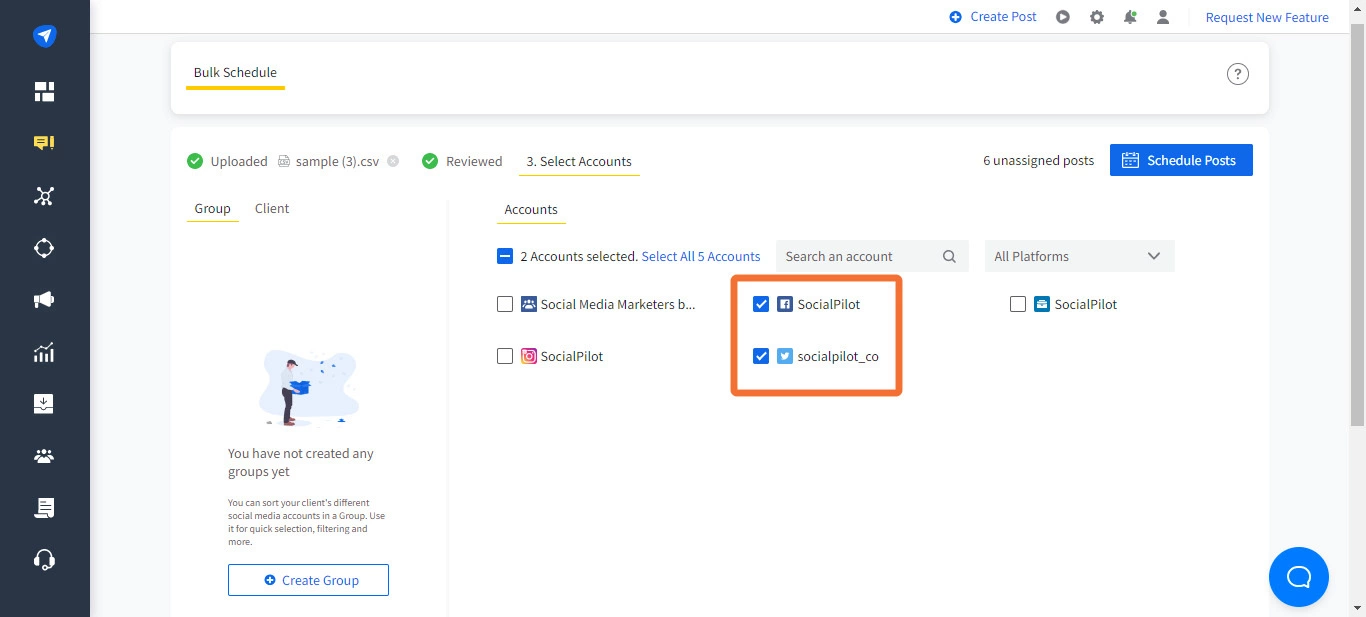This screenshot has width=1366, height=617.
Task: Click the help question mark icon
Action: (1238, 74)
